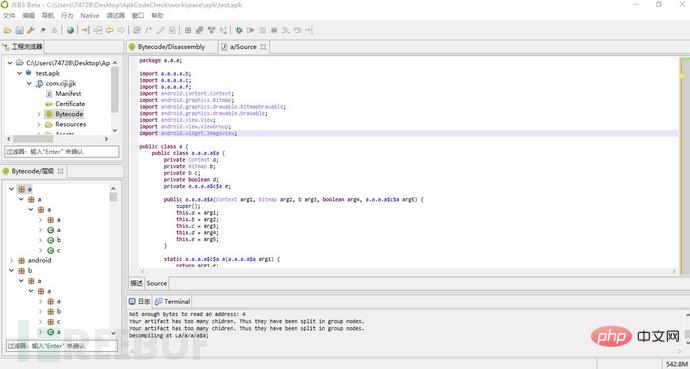
Task: Open the 窗口 menu
Action: pyautogui.click(x=138, y=15)
